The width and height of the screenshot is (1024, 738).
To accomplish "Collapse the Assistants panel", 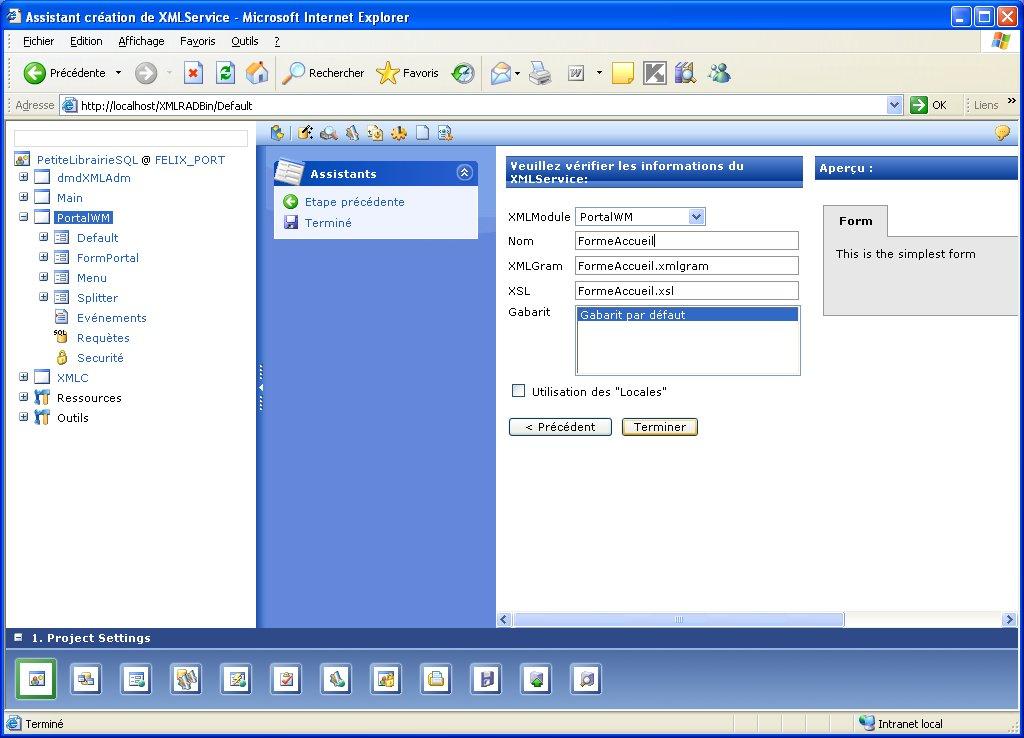I will pyautogui.click(x=464, y=173).
